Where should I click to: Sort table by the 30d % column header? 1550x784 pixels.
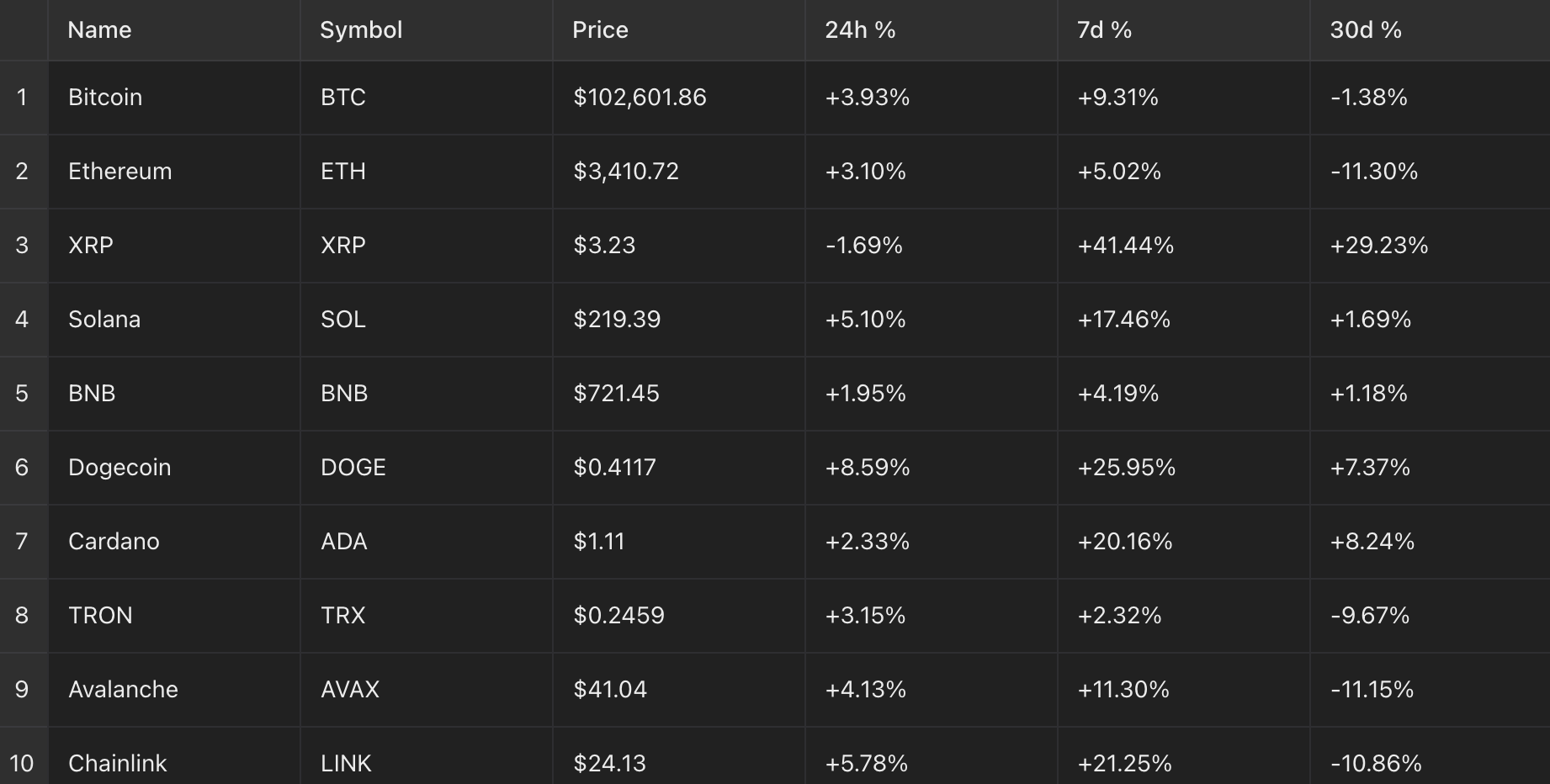click(x=1364, y=29)
